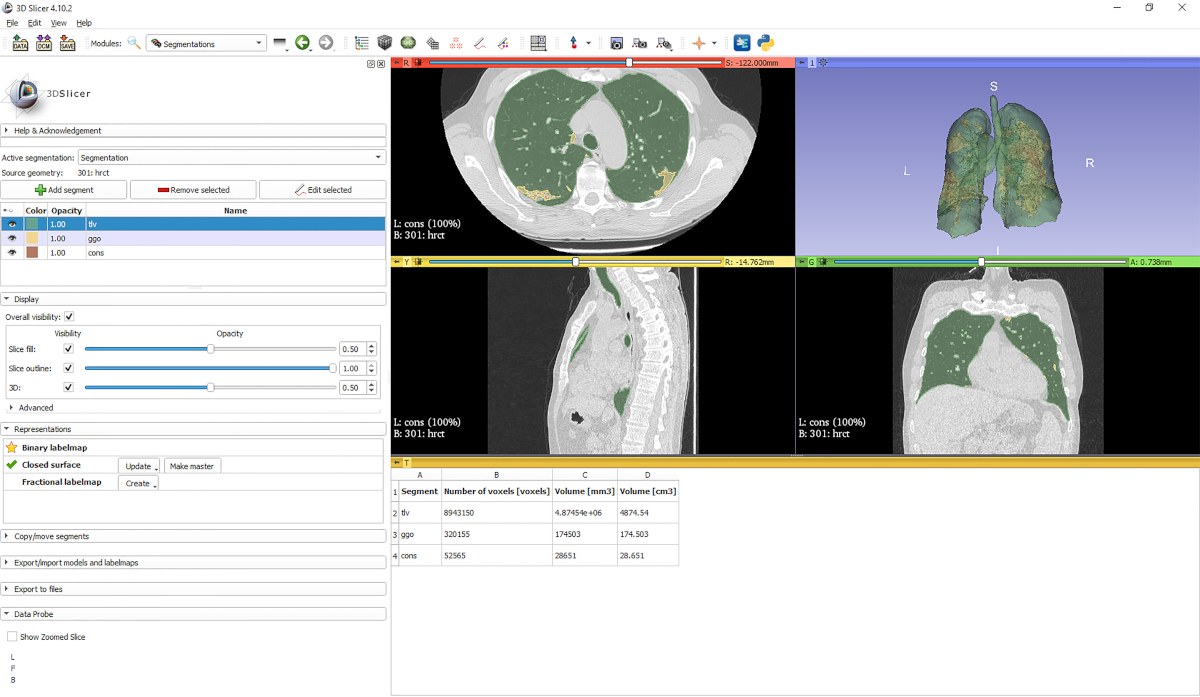Hide the ggo segment eye icon

[12, 239]
